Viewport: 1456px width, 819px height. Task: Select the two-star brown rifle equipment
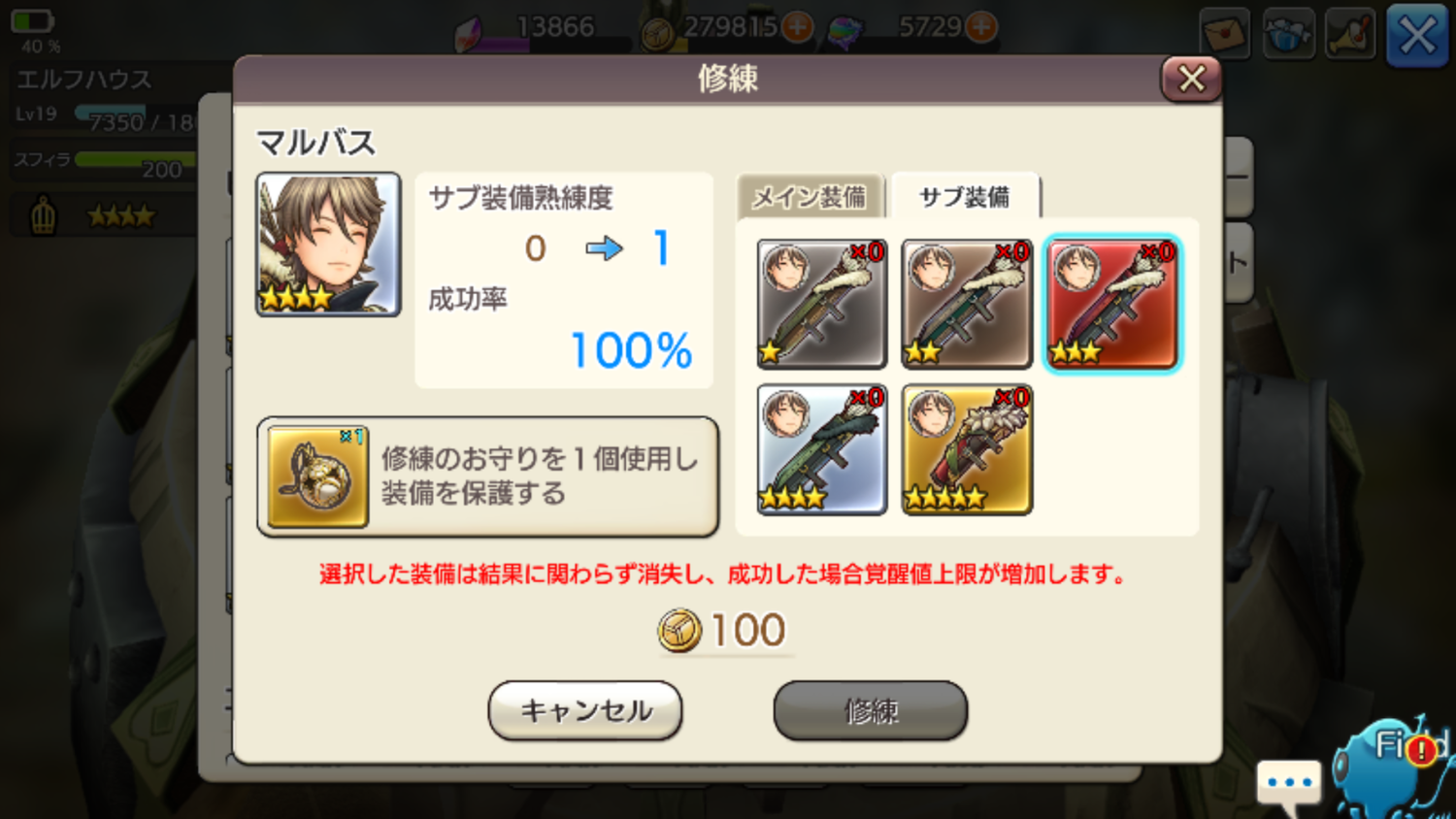click(966, 304)
